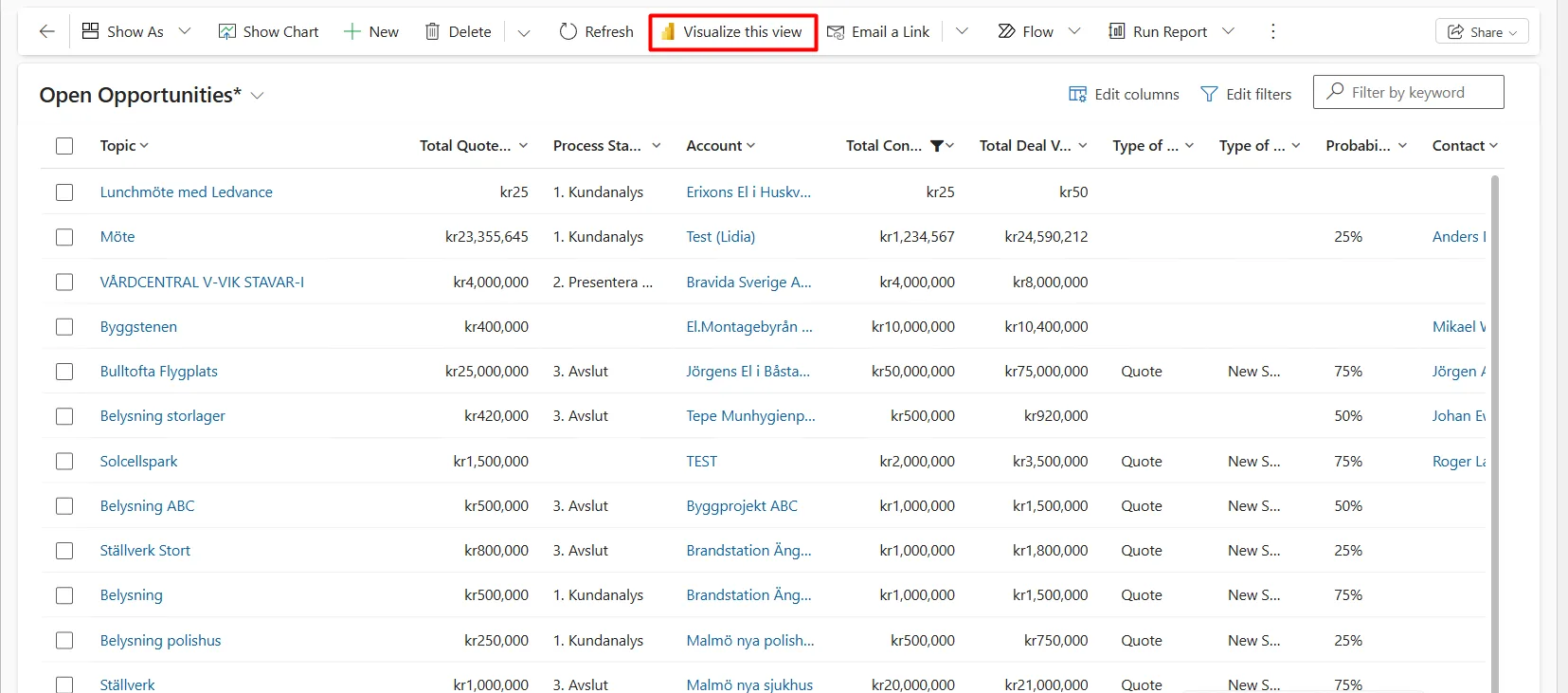Screen dimensions: 1568x693
Task: Open the more commands overflow menu
Action: [1272, 31]
